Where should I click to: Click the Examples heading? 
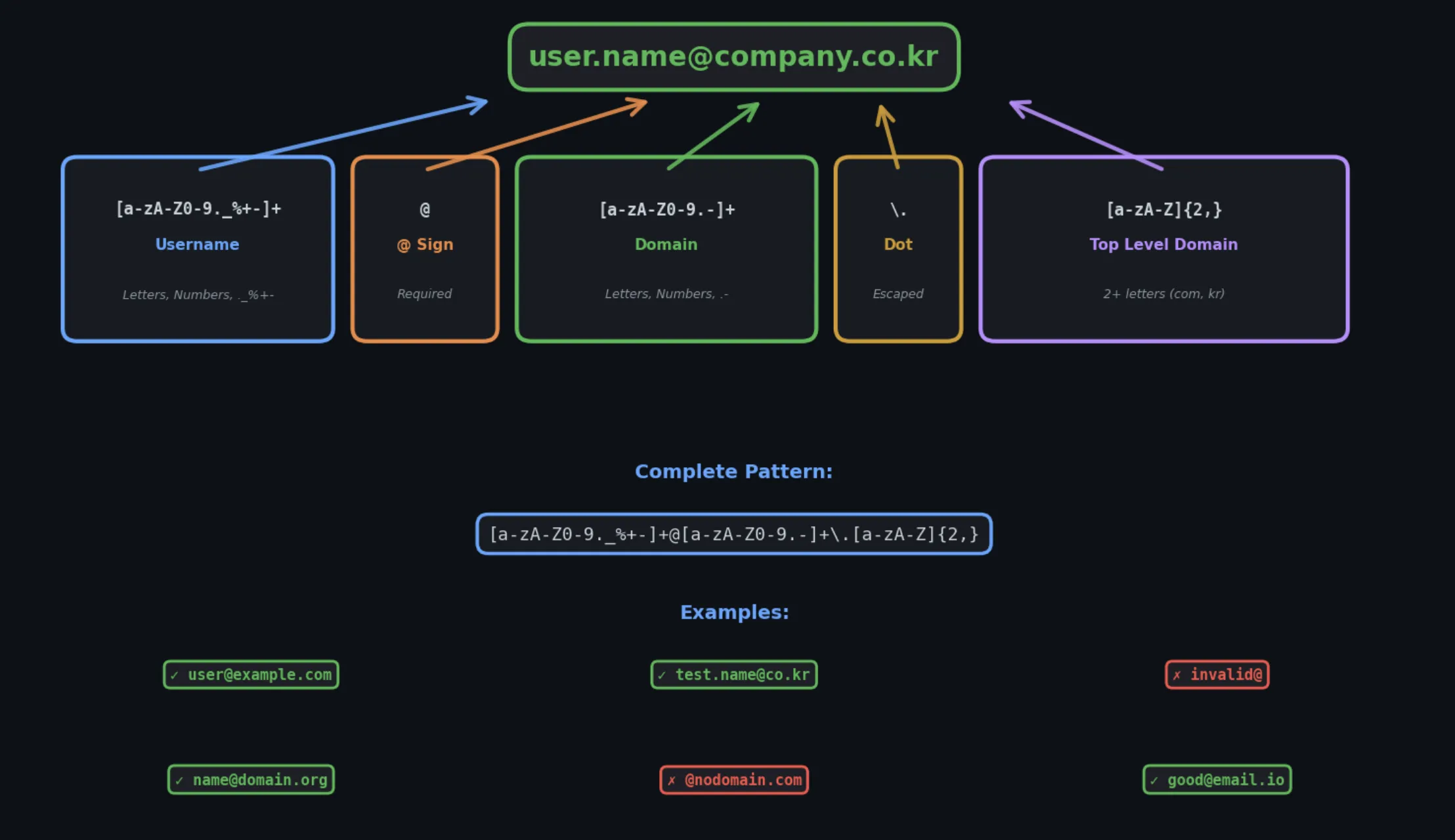(x=733, y=612)
